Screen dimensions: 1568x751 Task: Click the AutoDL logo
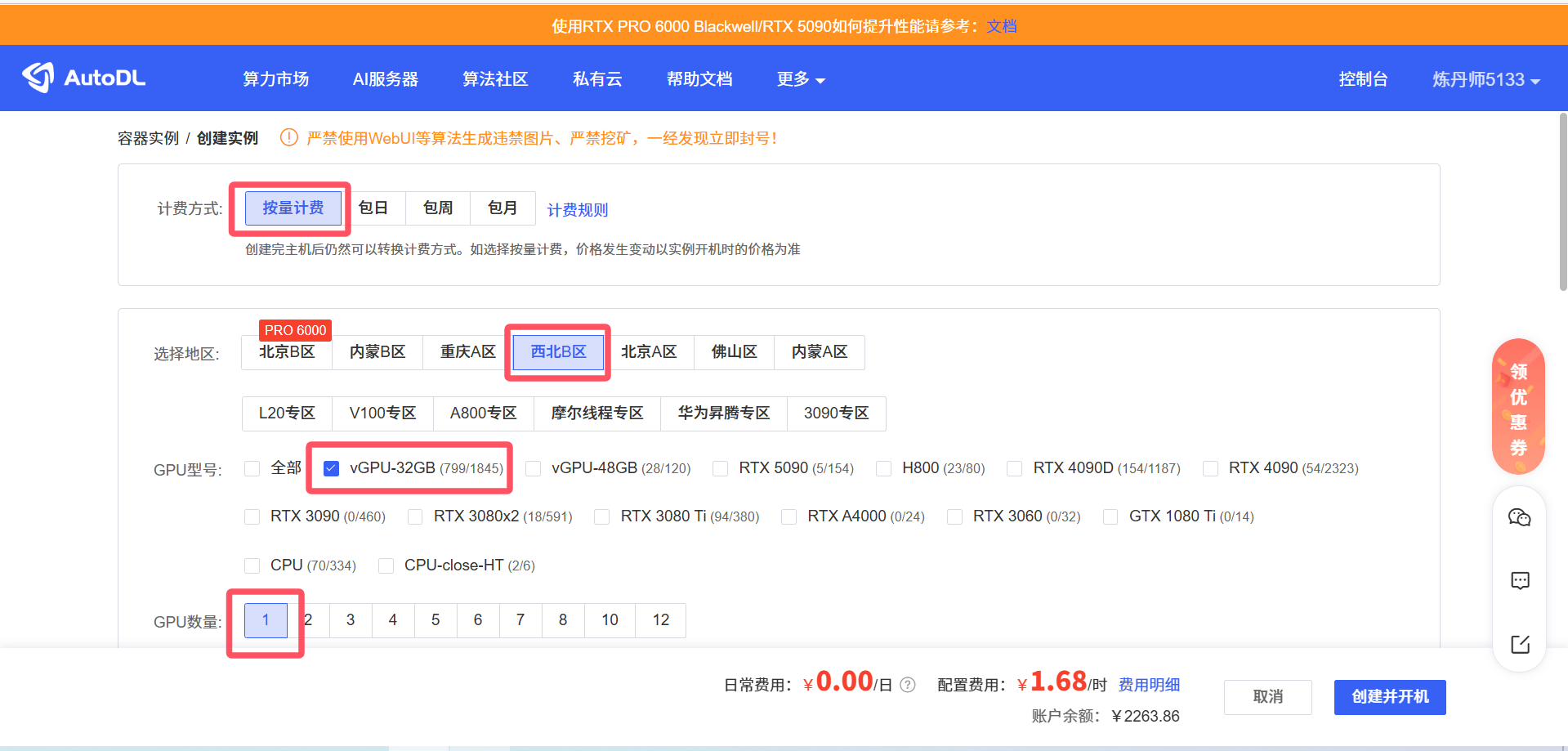83,78
